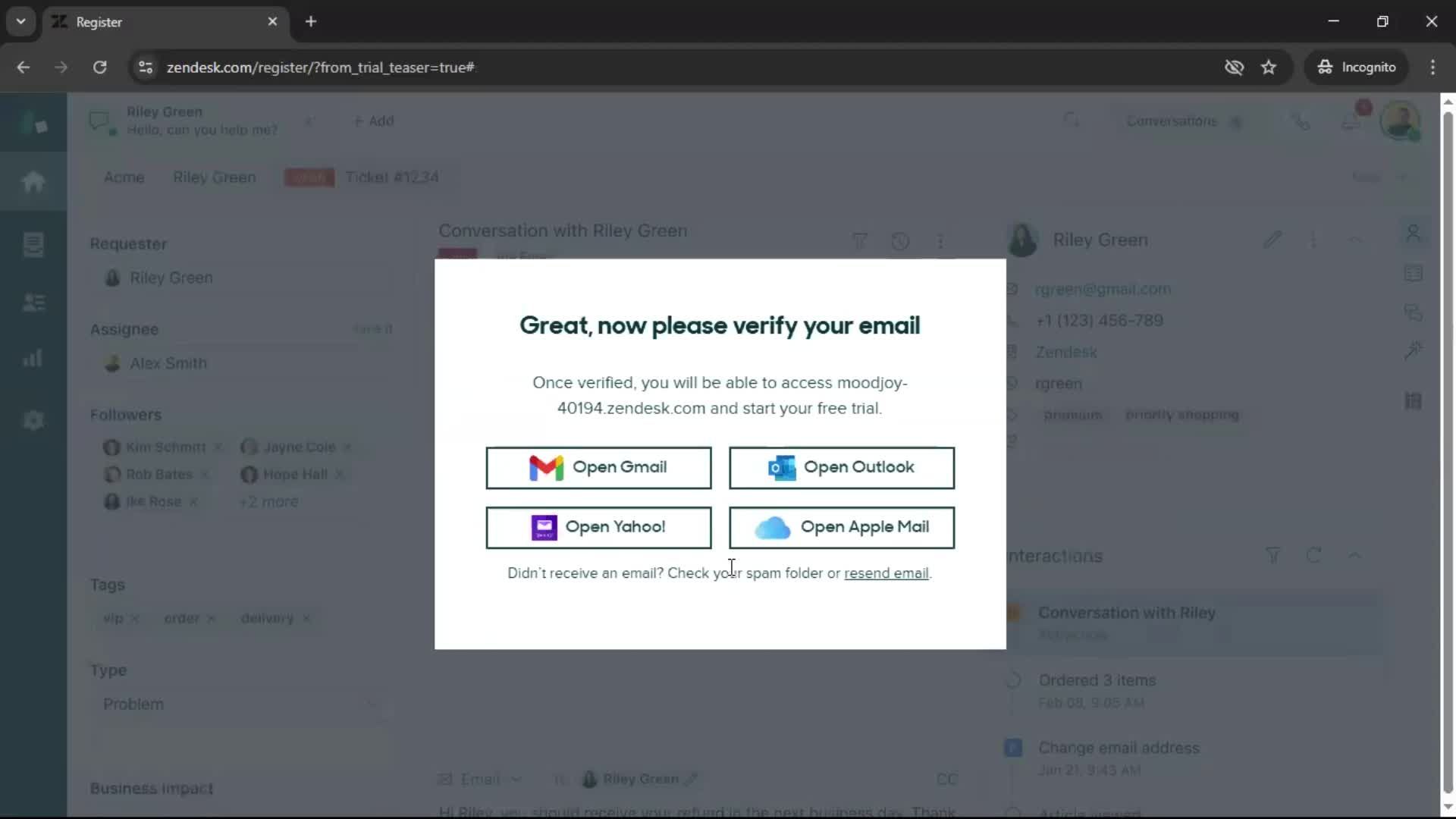Click the Requester field Riley Green
The width and height of the screenshot is (1456, 819).
pos(241,278)
